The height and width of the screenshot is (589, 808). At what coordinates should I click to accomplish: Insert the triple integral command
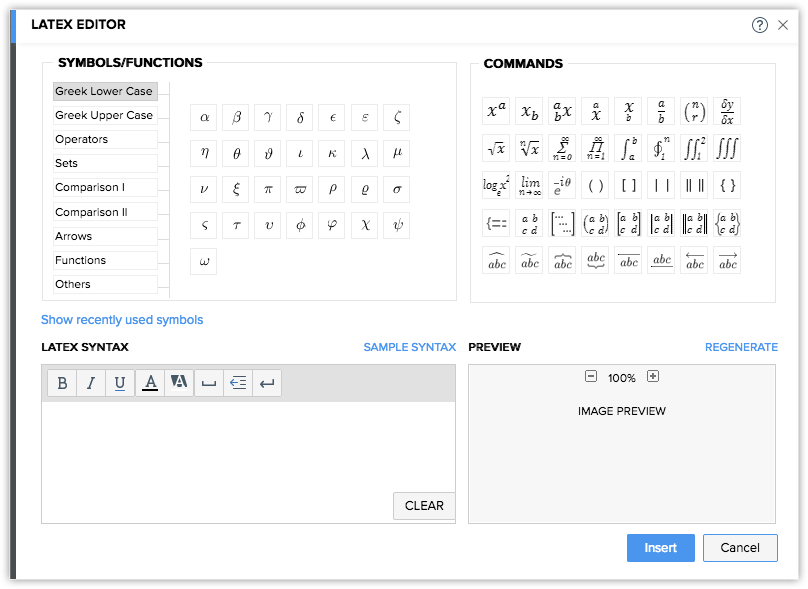tap(727, 149)
